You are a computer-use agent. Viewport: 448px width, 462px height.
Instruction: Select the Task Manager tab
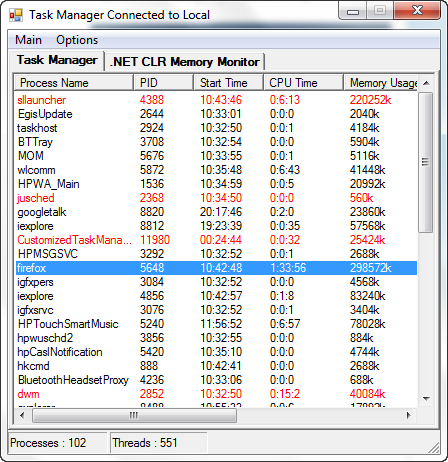click(57, 60)
